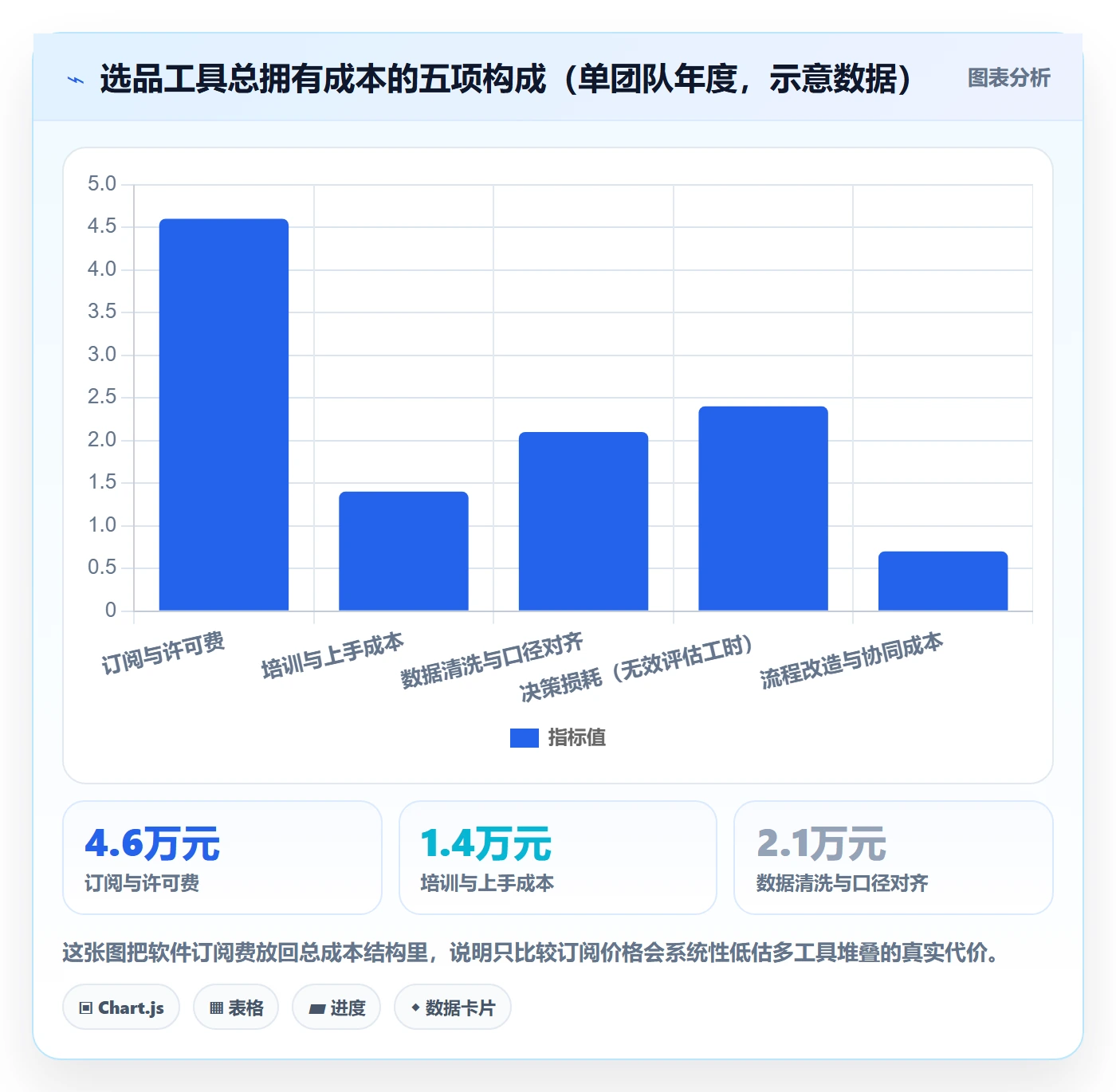Click the 2.1万元 value on the data card

[822, 843]
